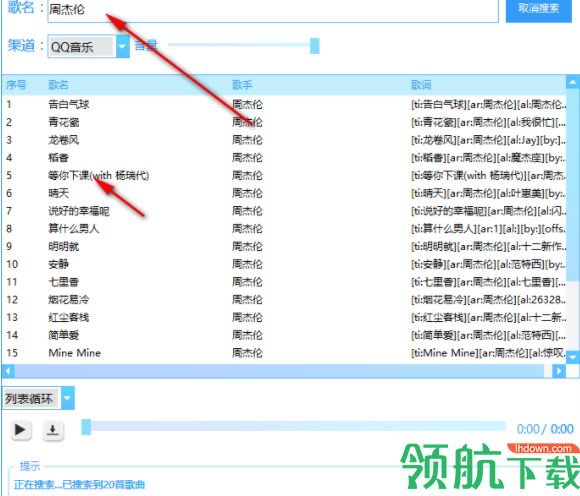Select the song 安静
This screenshot has height=496, width=580.
[x=58, y=264]
